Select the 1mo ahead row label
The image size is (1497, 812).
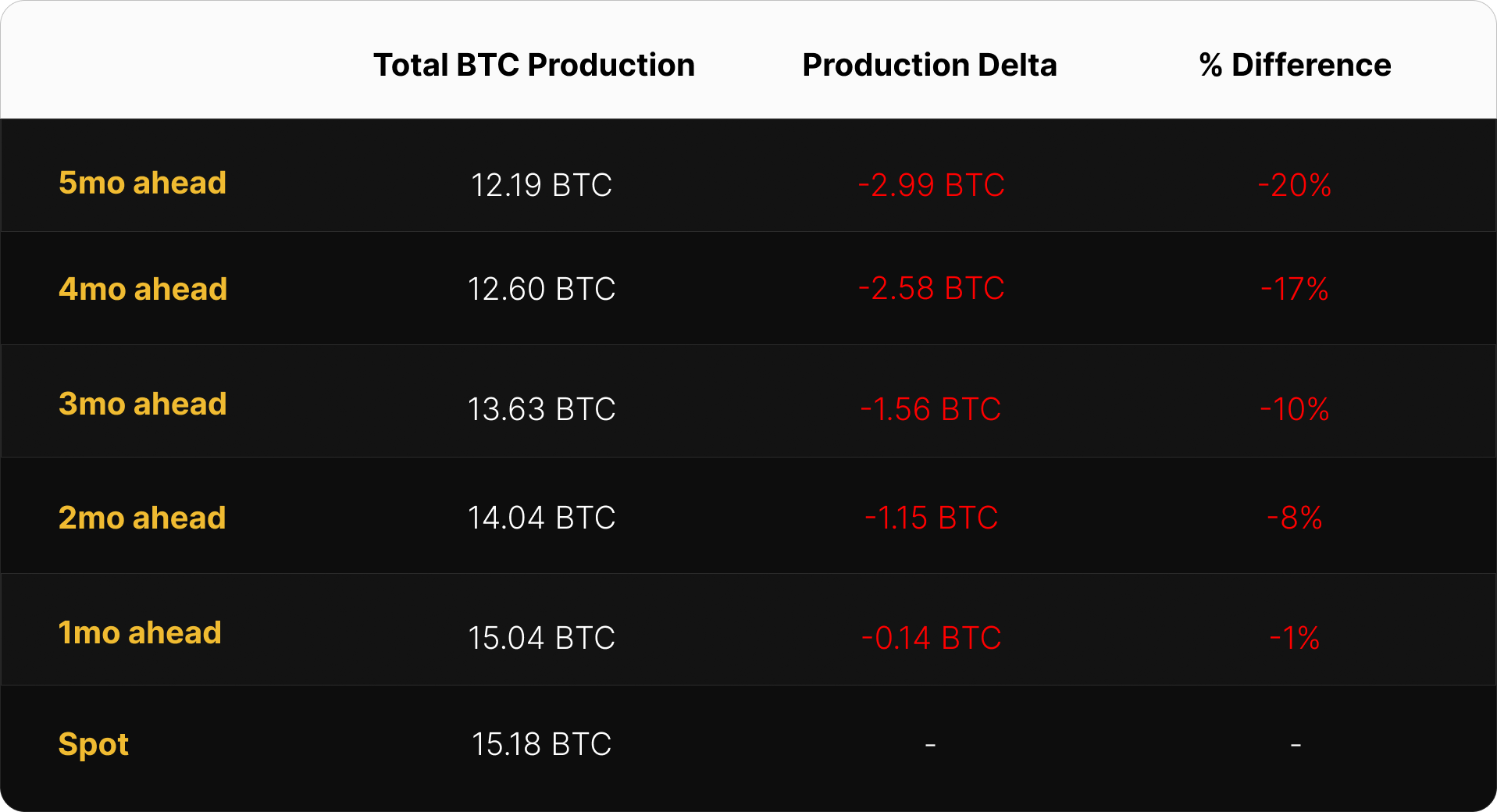coord(140,632)
